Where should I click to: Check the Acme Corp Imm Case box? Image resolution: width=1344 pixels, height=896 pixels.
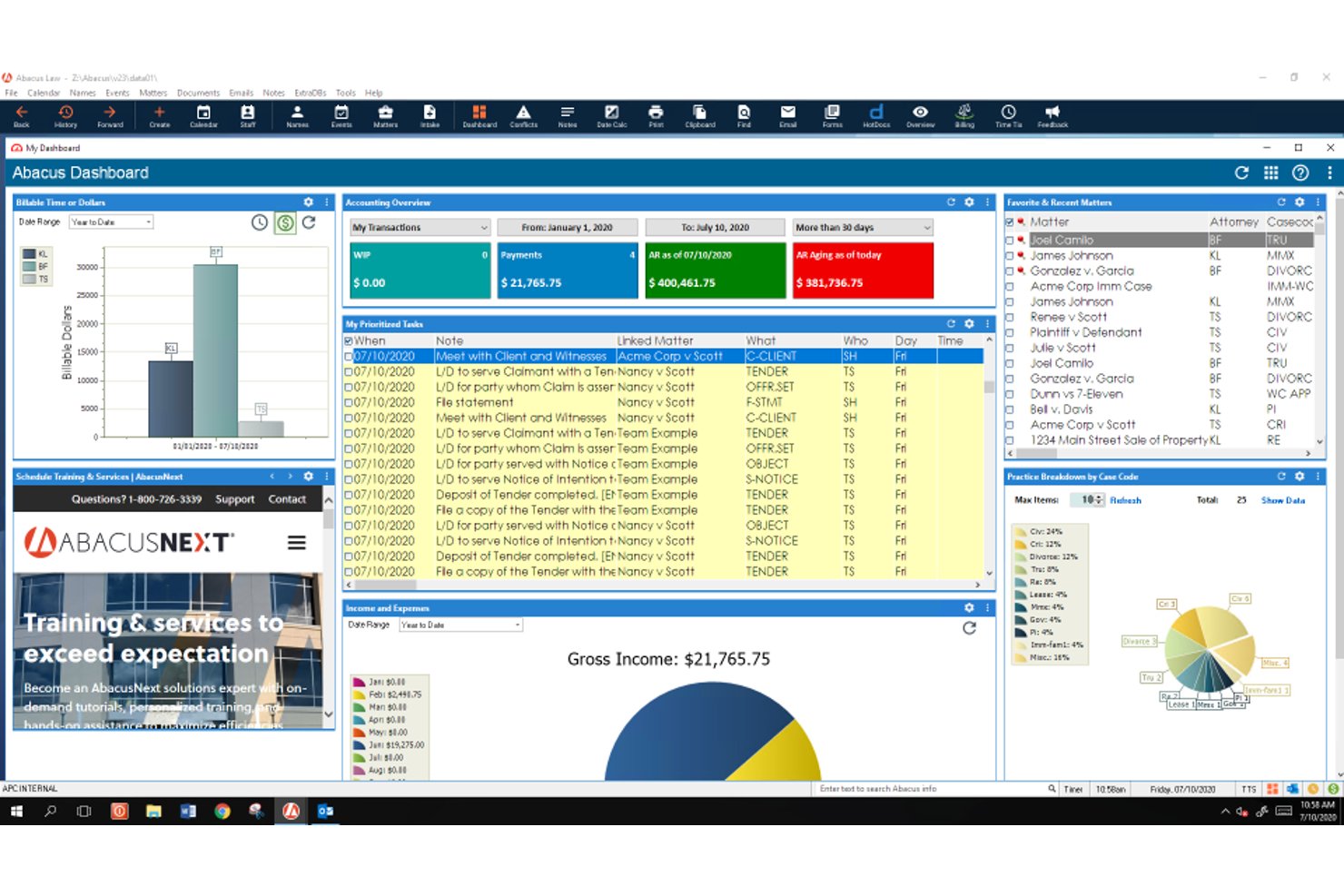point(1010,287)
